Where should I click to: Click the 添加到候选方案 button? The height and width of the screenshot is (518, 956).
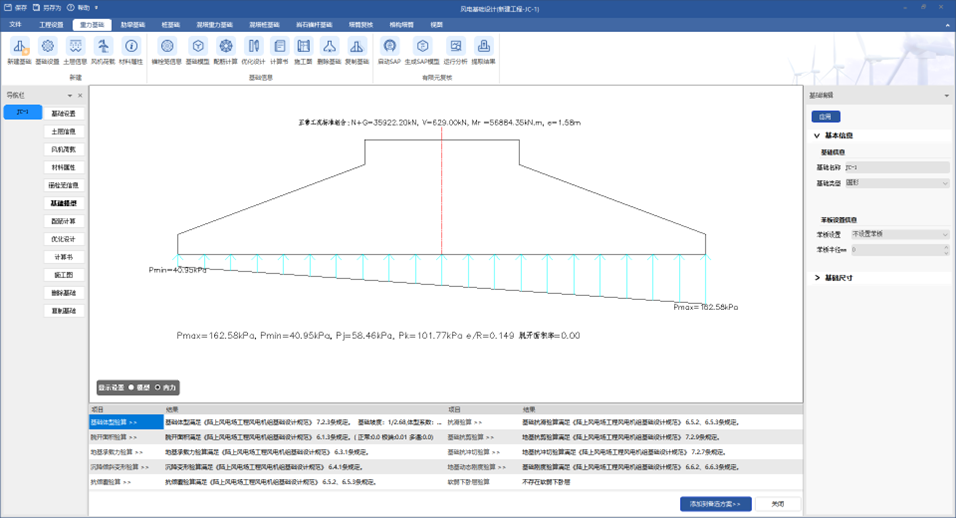(x=715, y=504)
